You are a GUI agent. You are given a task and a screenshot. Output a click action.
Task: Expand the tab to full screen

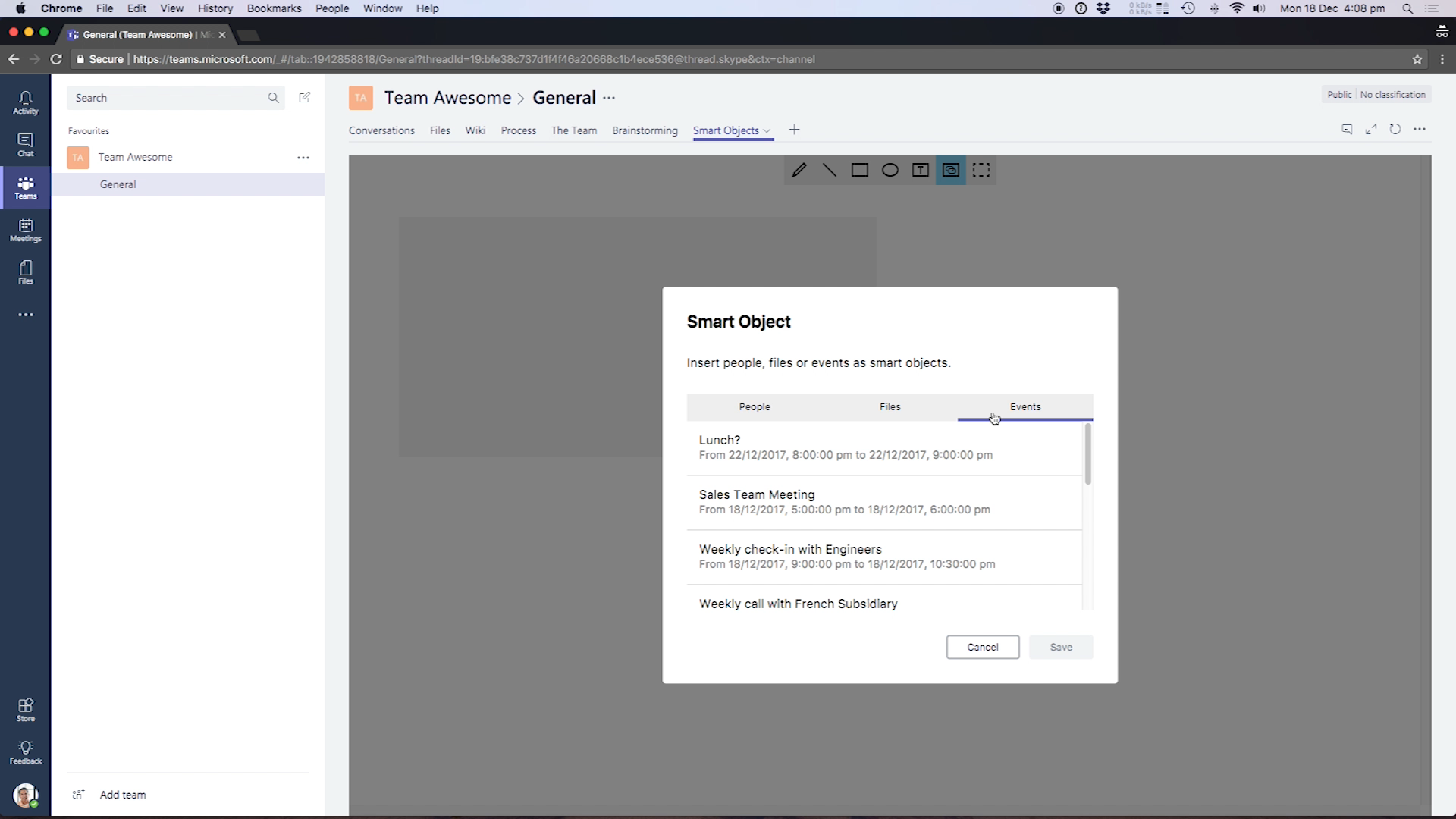click(1370, 130)
